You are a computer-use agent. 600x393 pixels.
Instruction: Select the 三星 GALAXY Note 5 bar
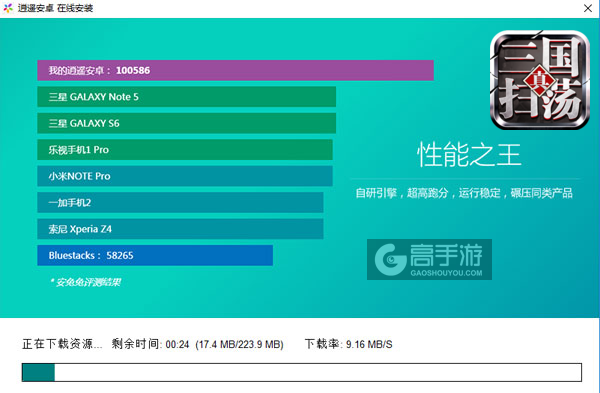point(186,97)
